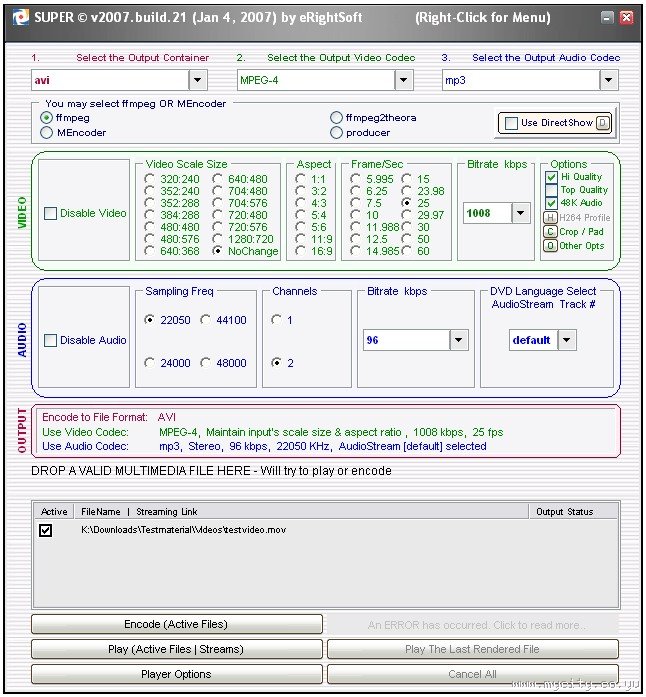Screen dimensions: 646x697
Task: Uncheck Active box for testvideo.mov
Action: pyautogui.click(x=45, y=530)
